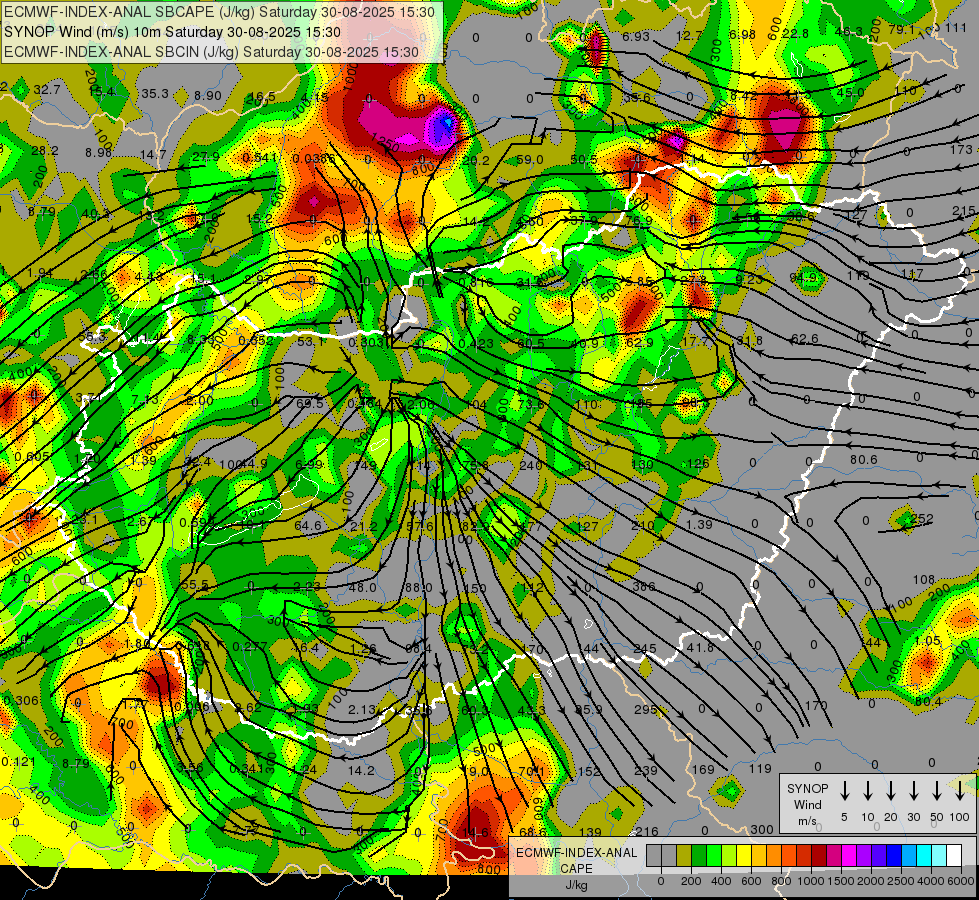Click the '69.5' value on the map

pyautogui.click(x=310, y=403)
